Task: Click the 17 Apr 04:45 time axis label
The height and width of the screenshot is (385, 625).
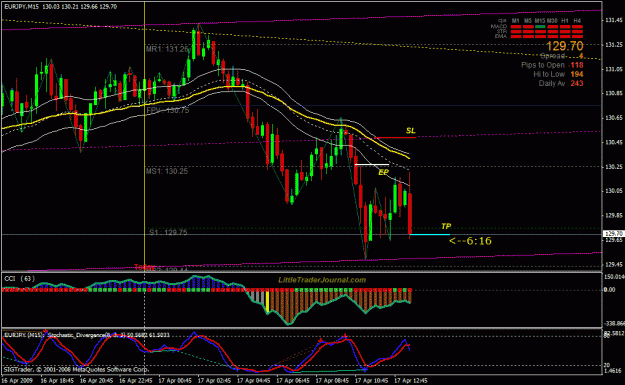Action: [254, 381]
